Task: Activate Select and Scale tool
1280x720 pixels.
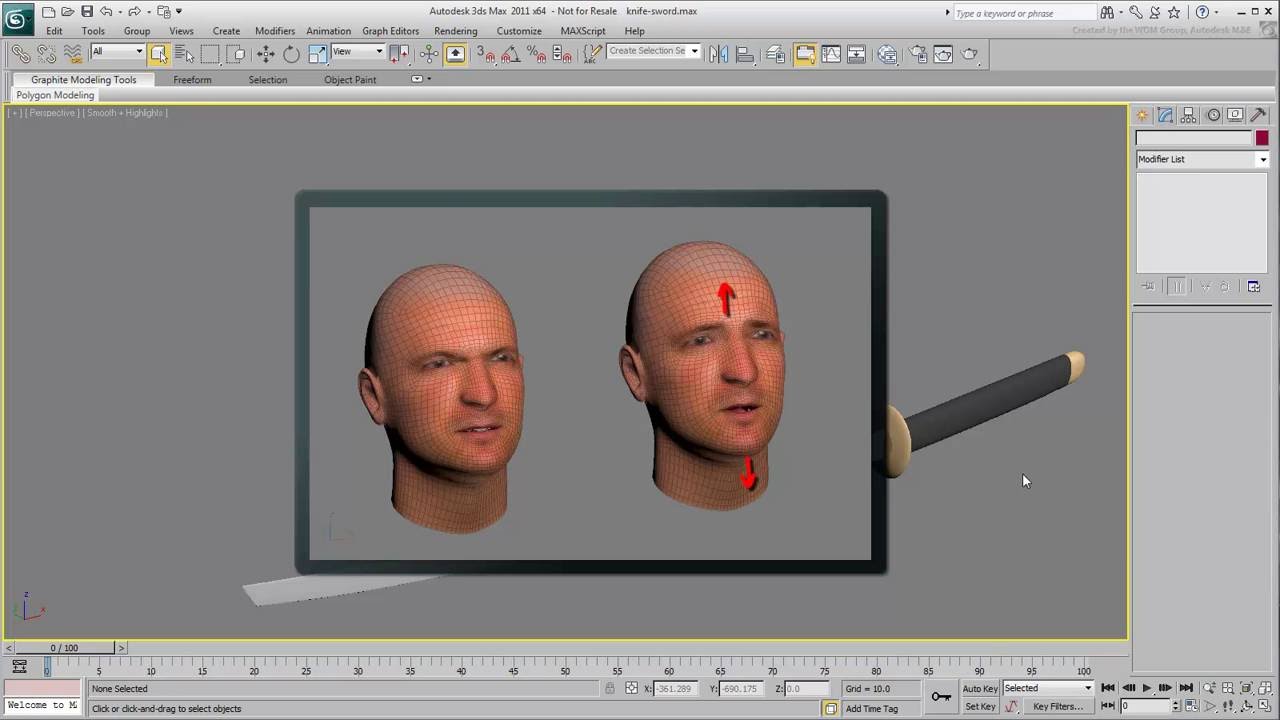Action: pos(317,54)
